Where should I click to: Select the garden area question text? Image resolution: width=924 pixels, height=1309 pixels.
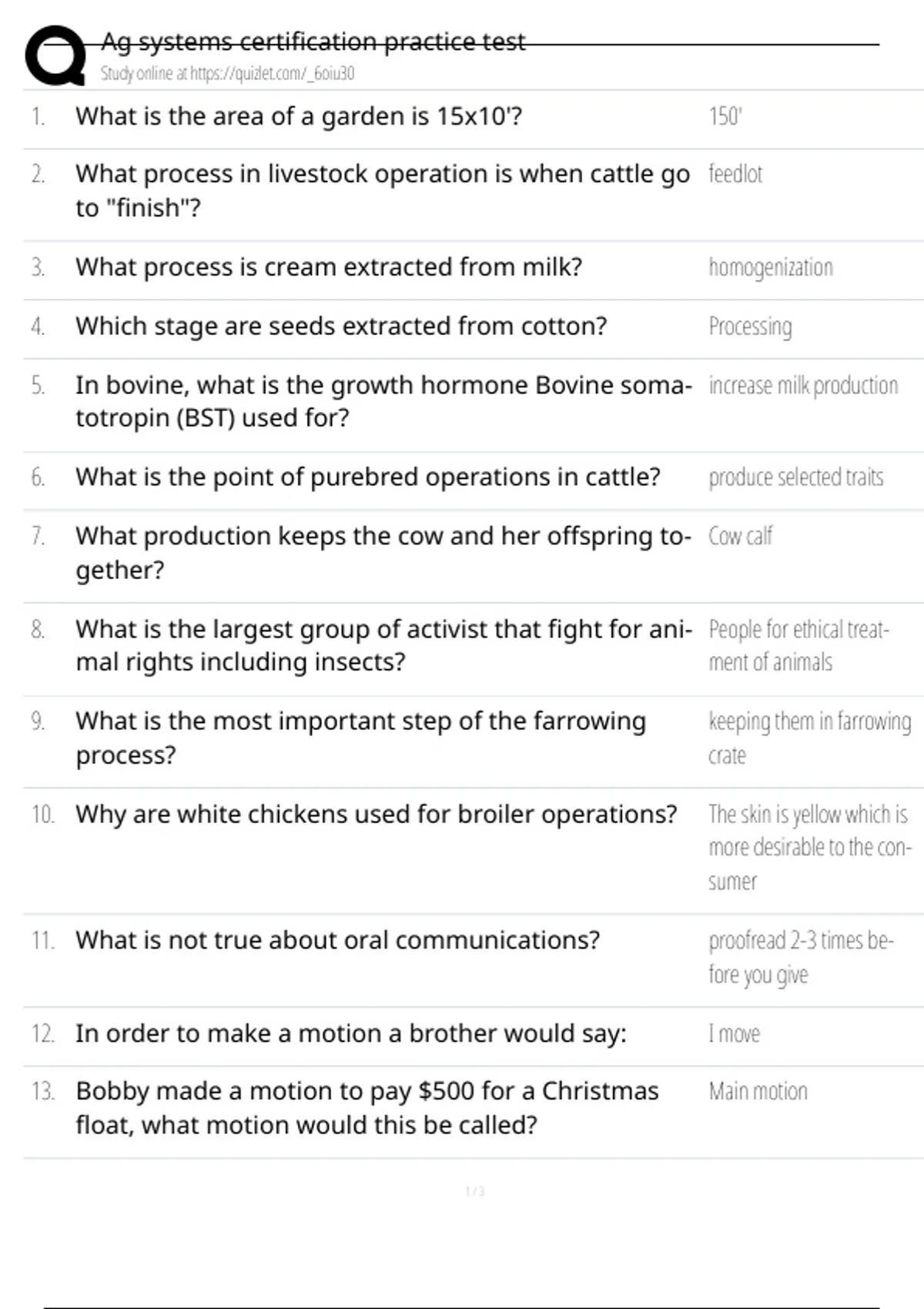(x=299, y=116)
